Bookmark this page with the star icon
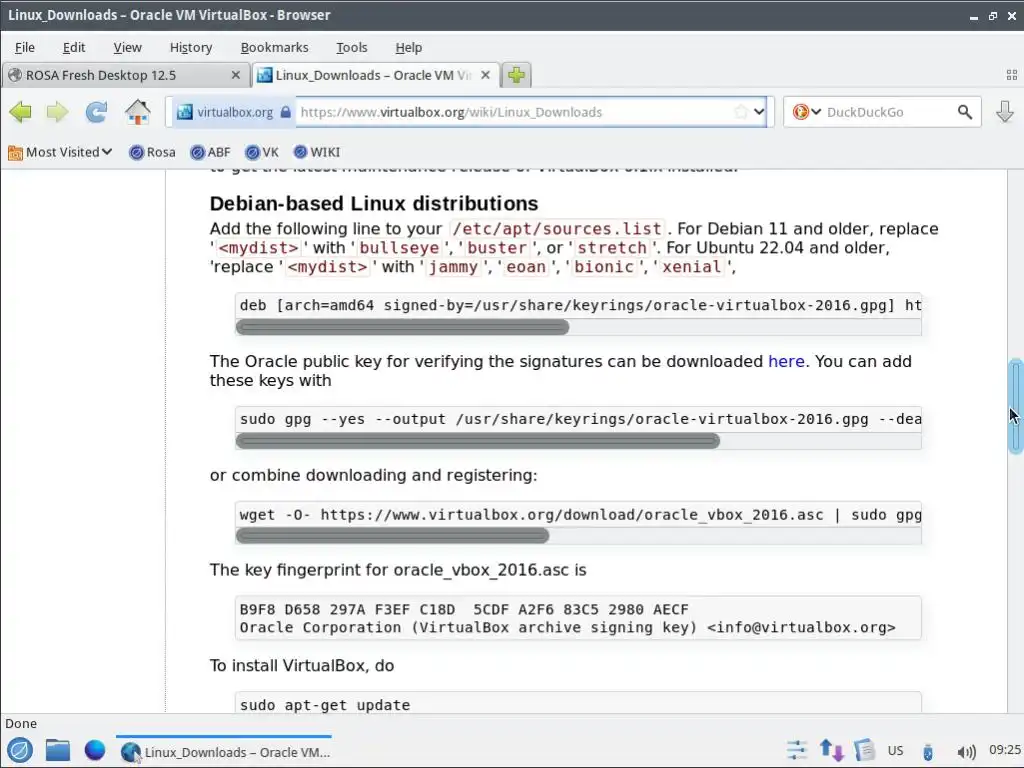The width and height of the screenshot is (1024, 768). pos(741,112)
